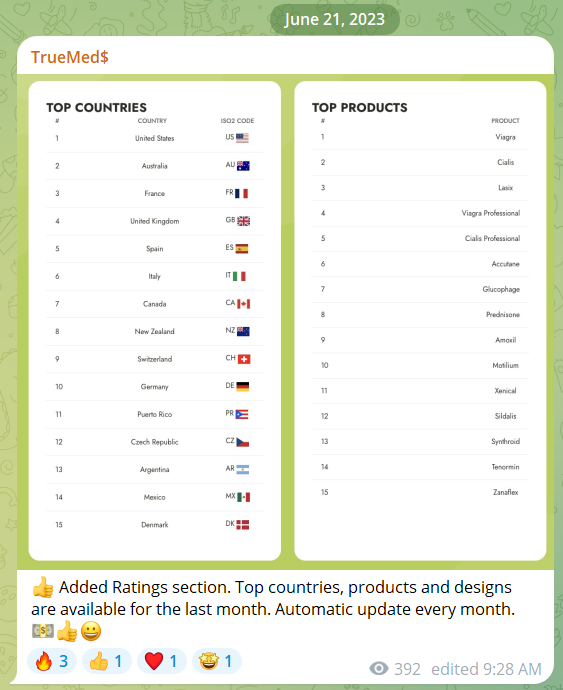Click the money emoji in message text
Viewport: 563px width, 690px height.
(43, 631)
